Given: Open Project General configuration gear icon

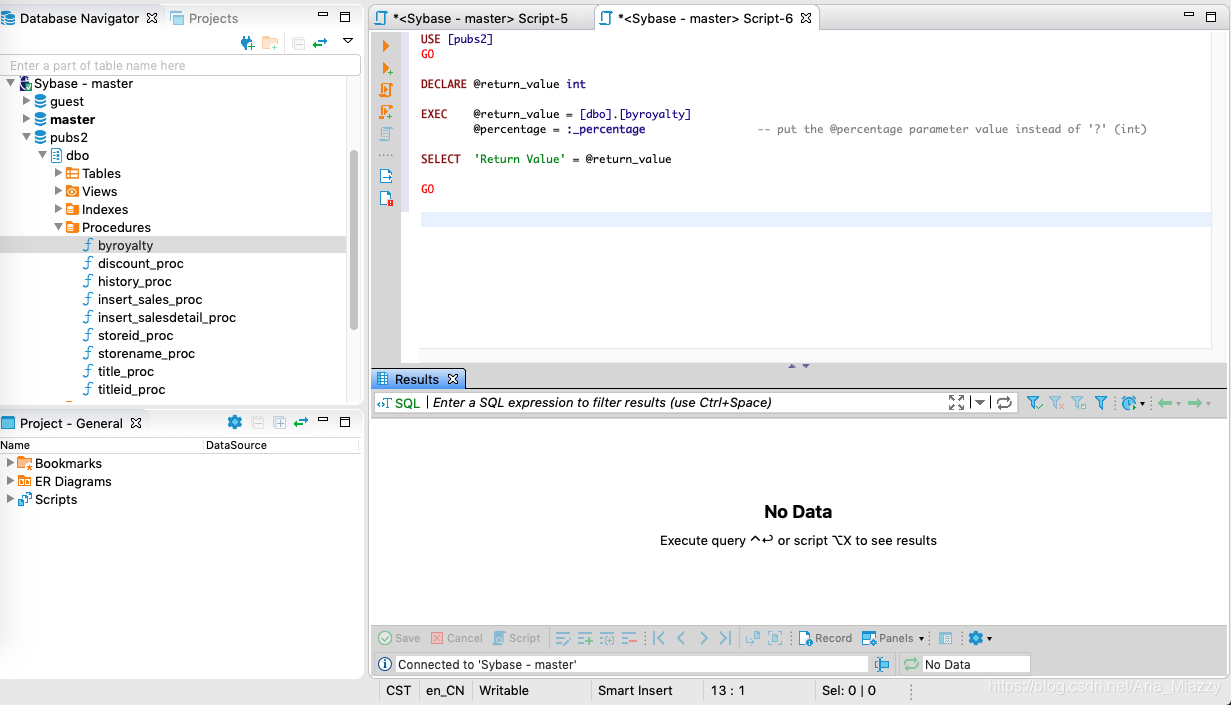Looking at the screenshot, I should (235, 422).
